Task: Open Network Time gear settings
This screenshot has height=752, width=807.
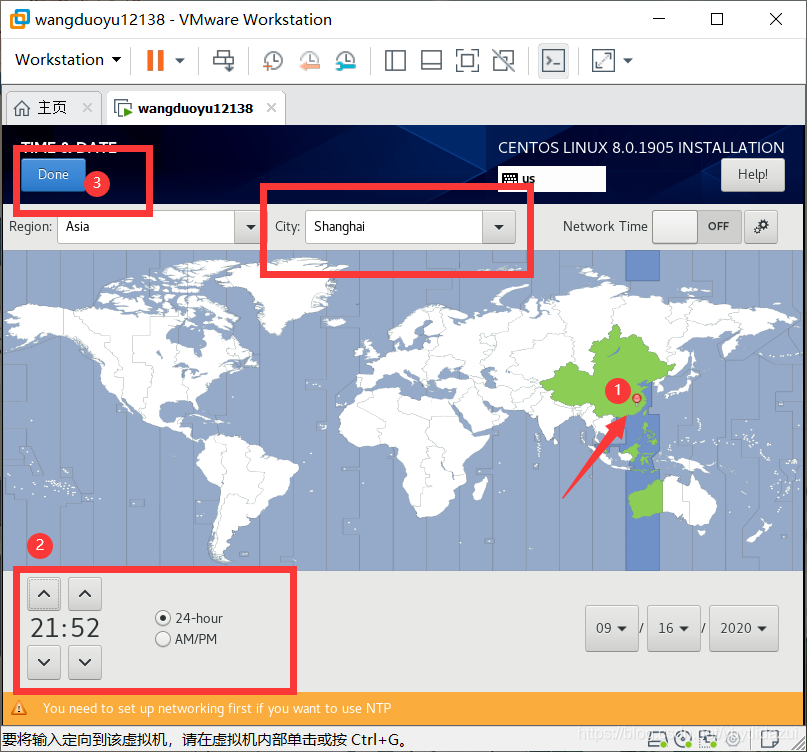Action: tap(761, 226)
